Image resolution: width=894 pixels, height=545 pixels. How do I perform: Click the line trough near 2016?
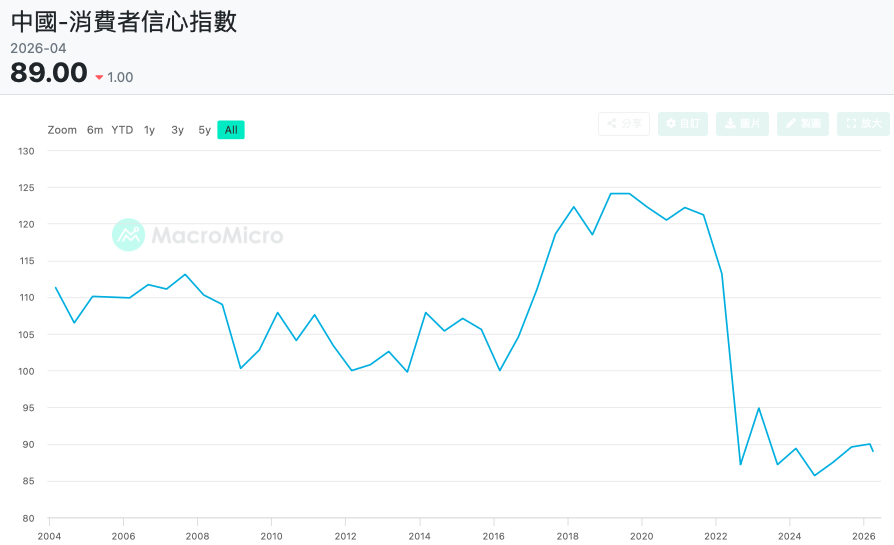pos(499,371)
